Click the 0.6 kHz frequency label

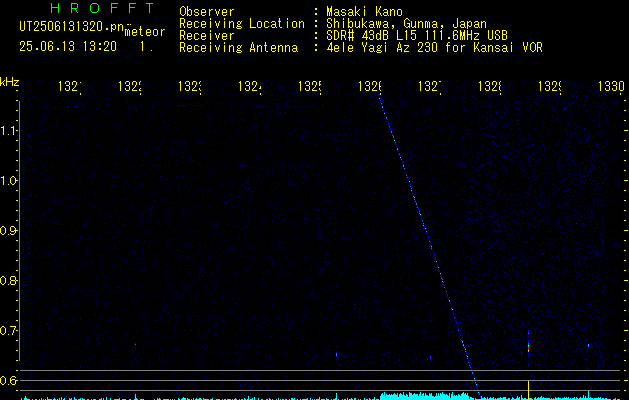8,380
